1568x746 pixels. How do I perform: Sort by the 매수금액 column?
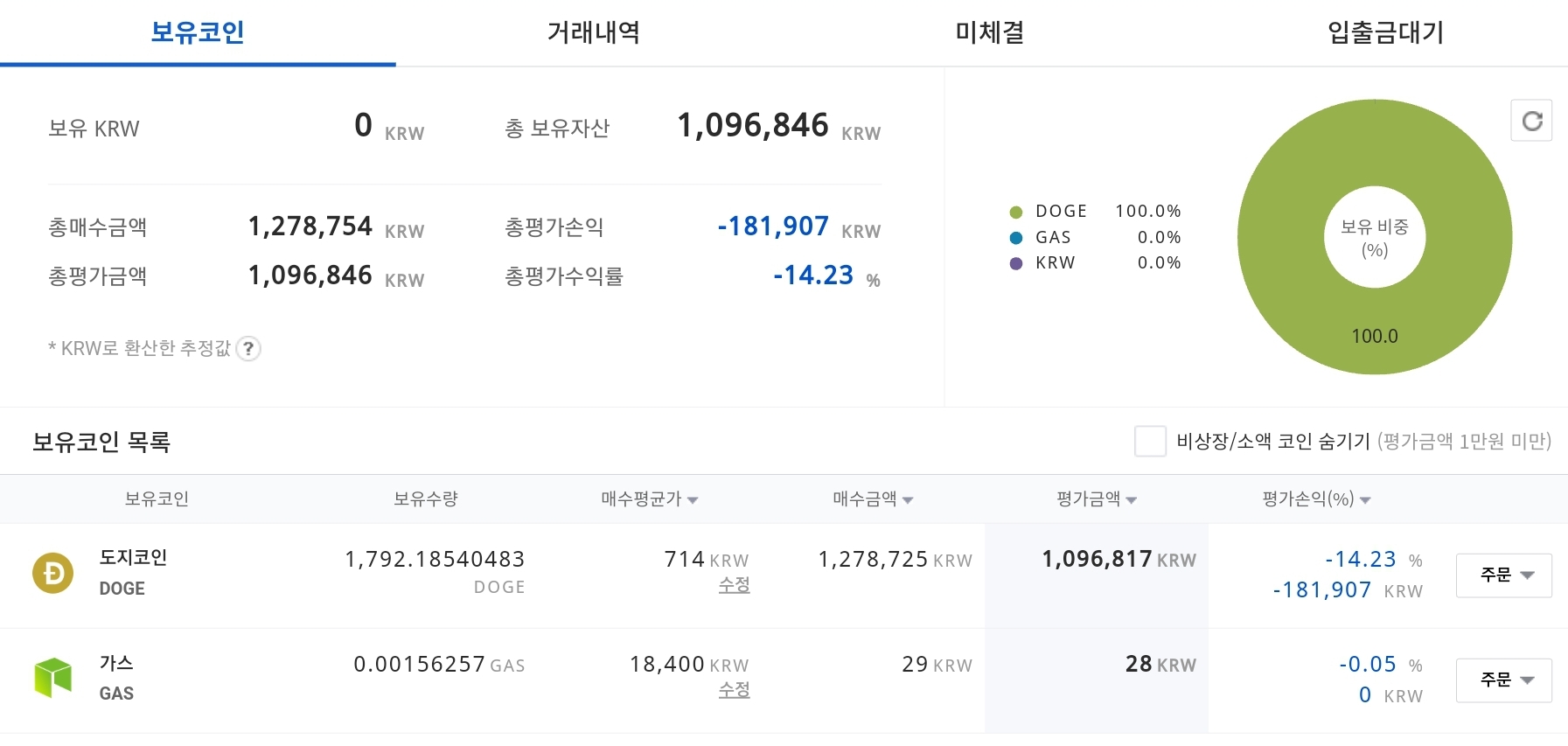click(873, 499)
